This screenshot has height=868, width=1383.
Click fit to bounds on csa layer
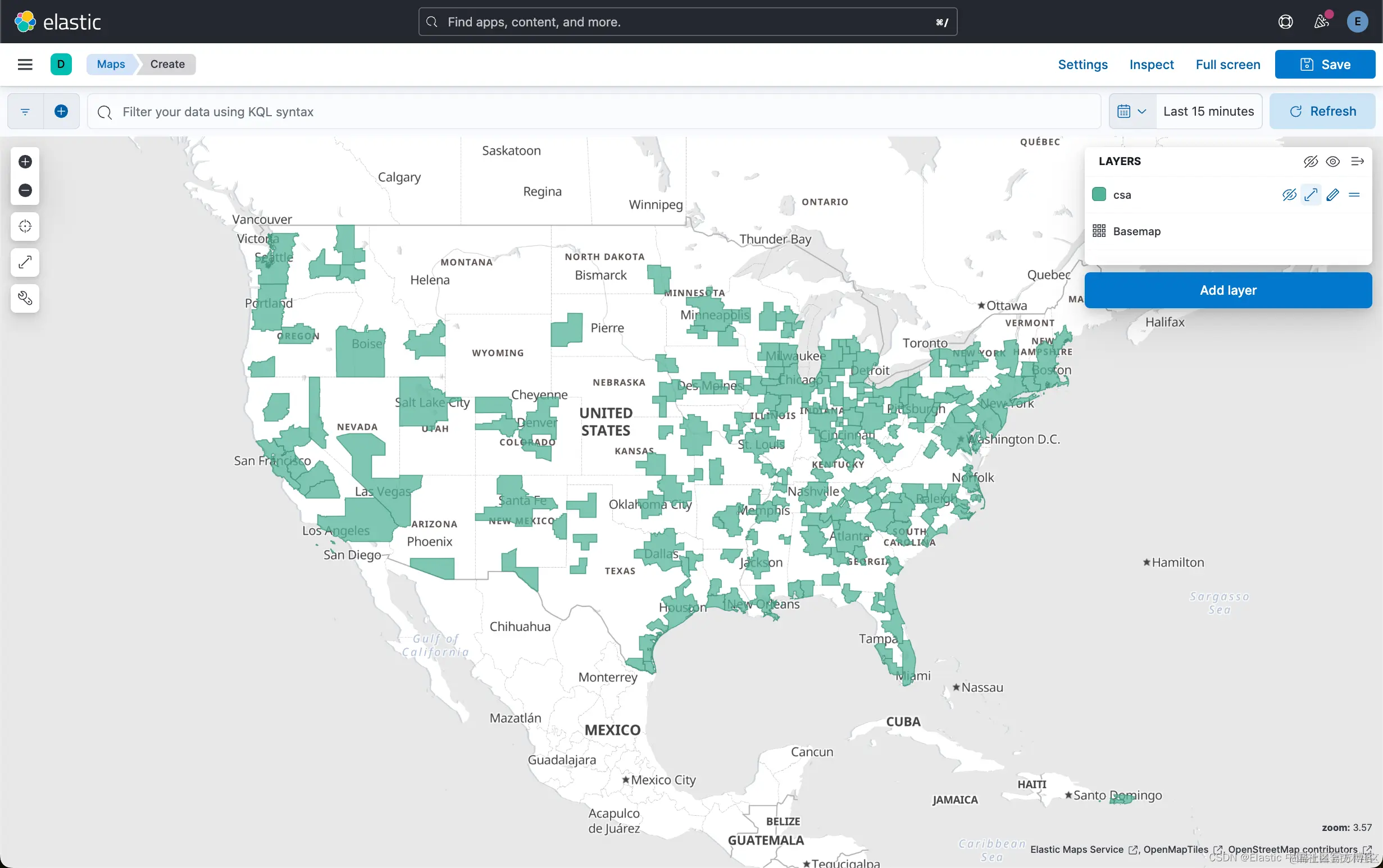(x=1311, y=195)
